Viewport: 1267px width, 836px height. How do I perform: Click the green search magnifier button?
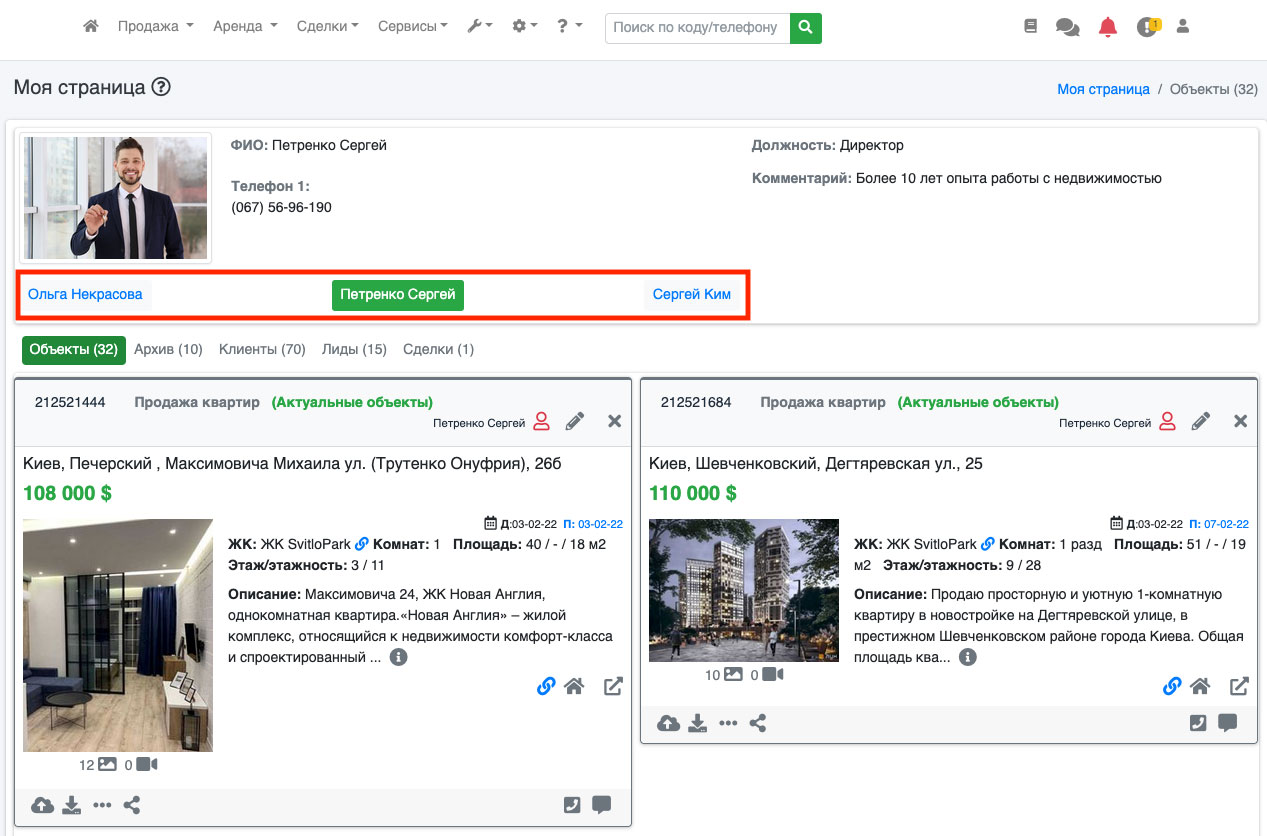805,28
